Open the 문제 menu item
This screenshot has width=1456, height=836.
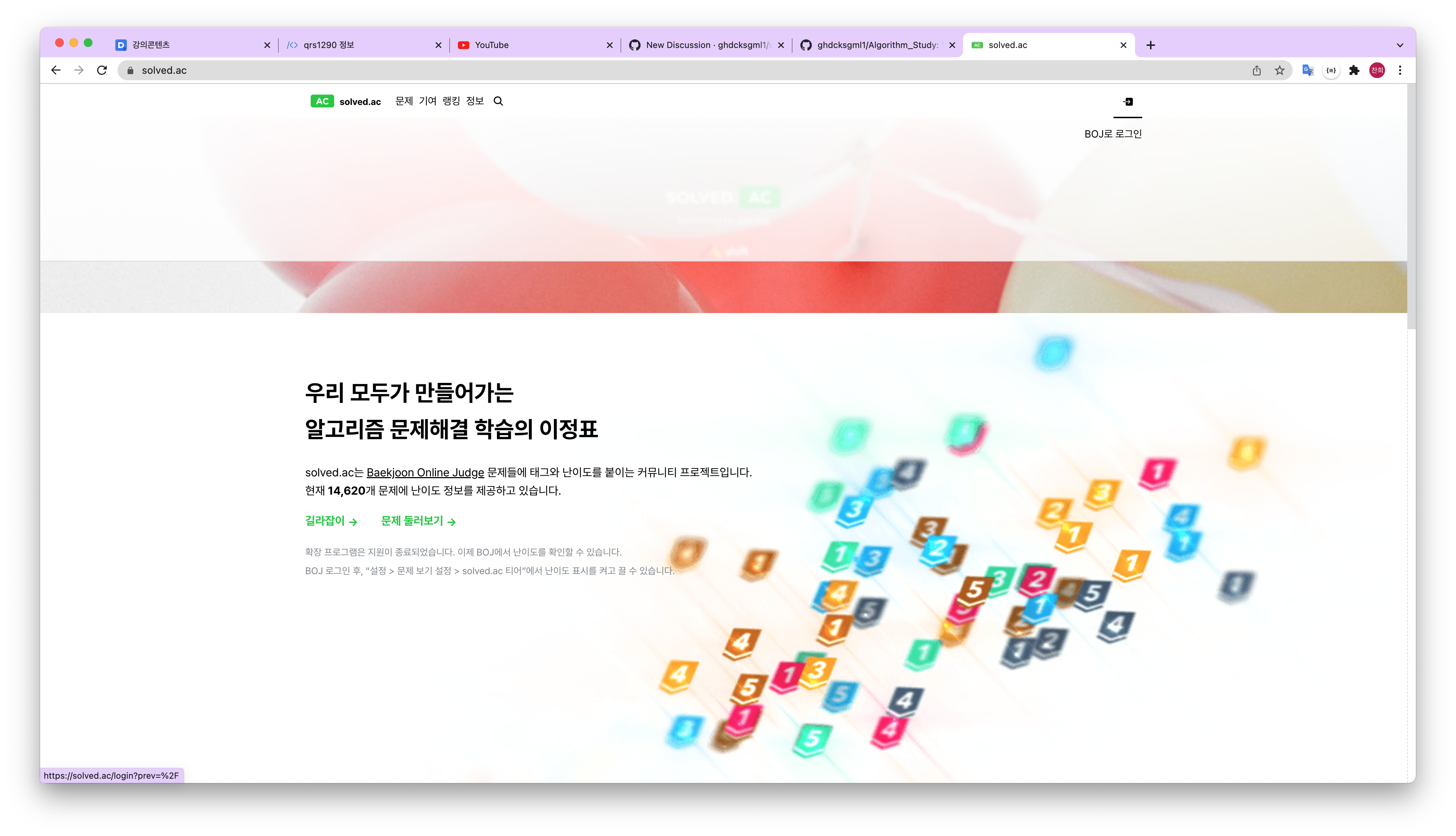click(404, 101)
